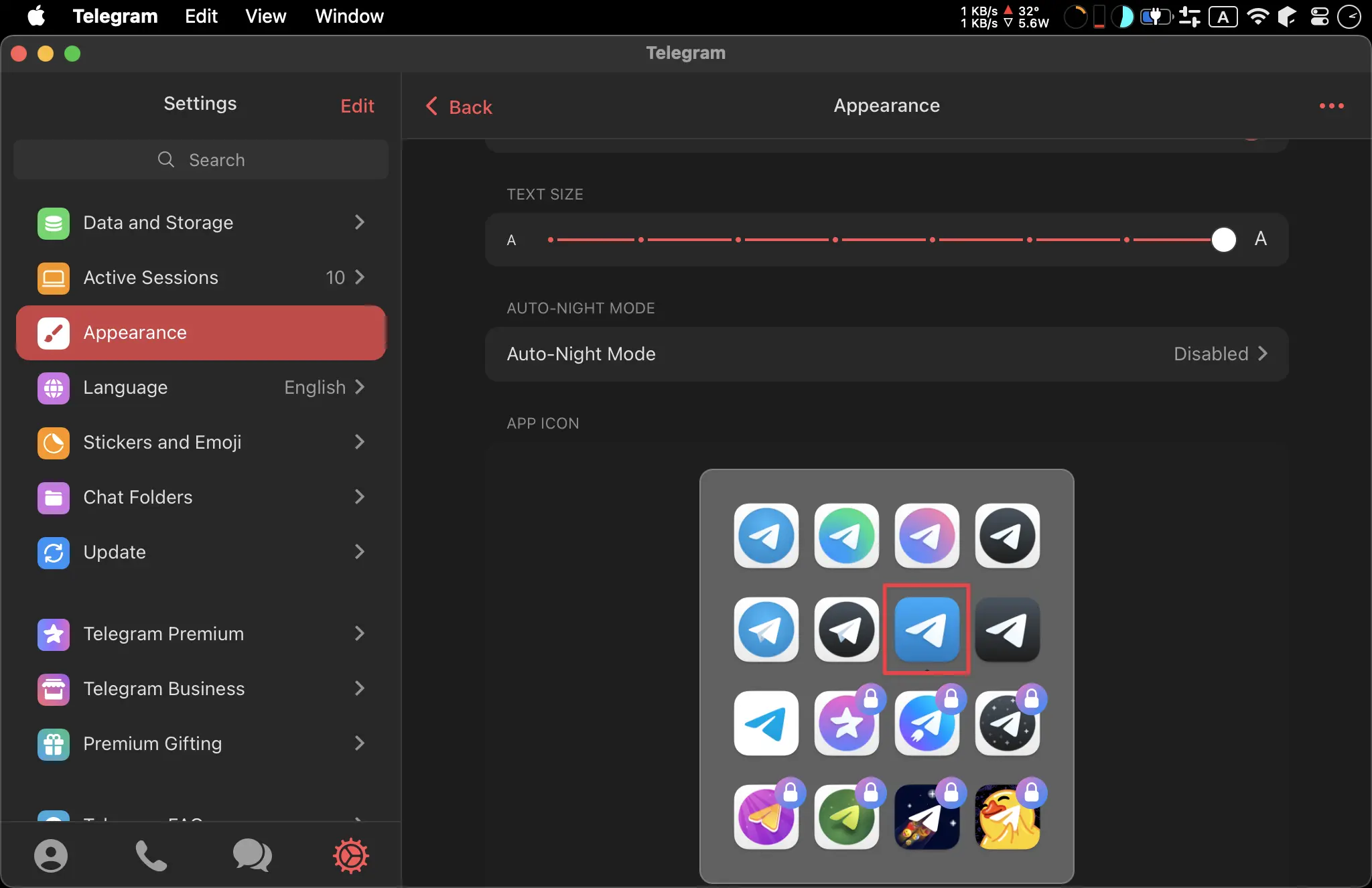The width and height of the screenshot is (1372, 888).
Task: Enable Auto-Night Mode
Action: pos(887,353)
